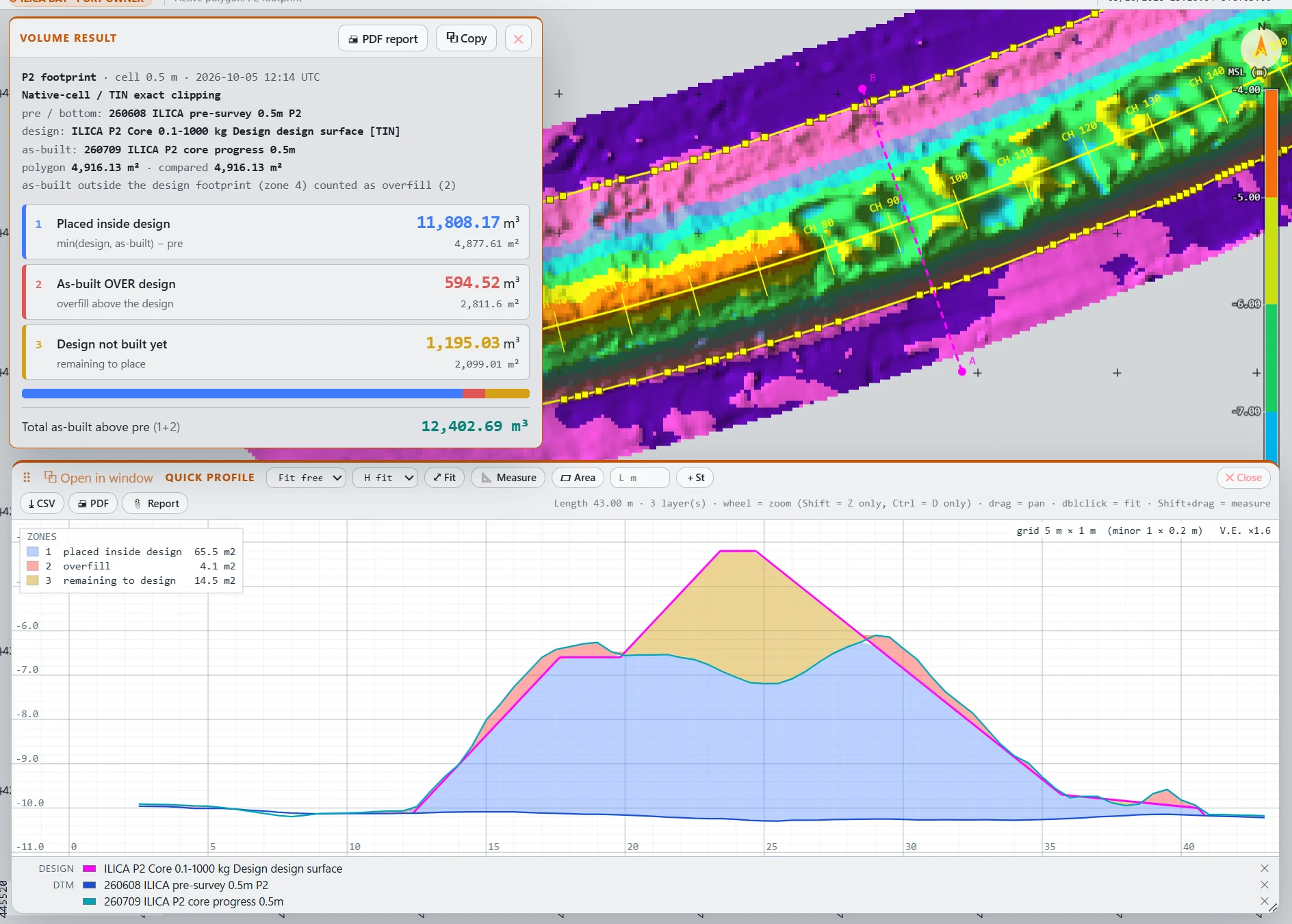
Task: Activate the Measure tool
Action: tap(508, 478)
